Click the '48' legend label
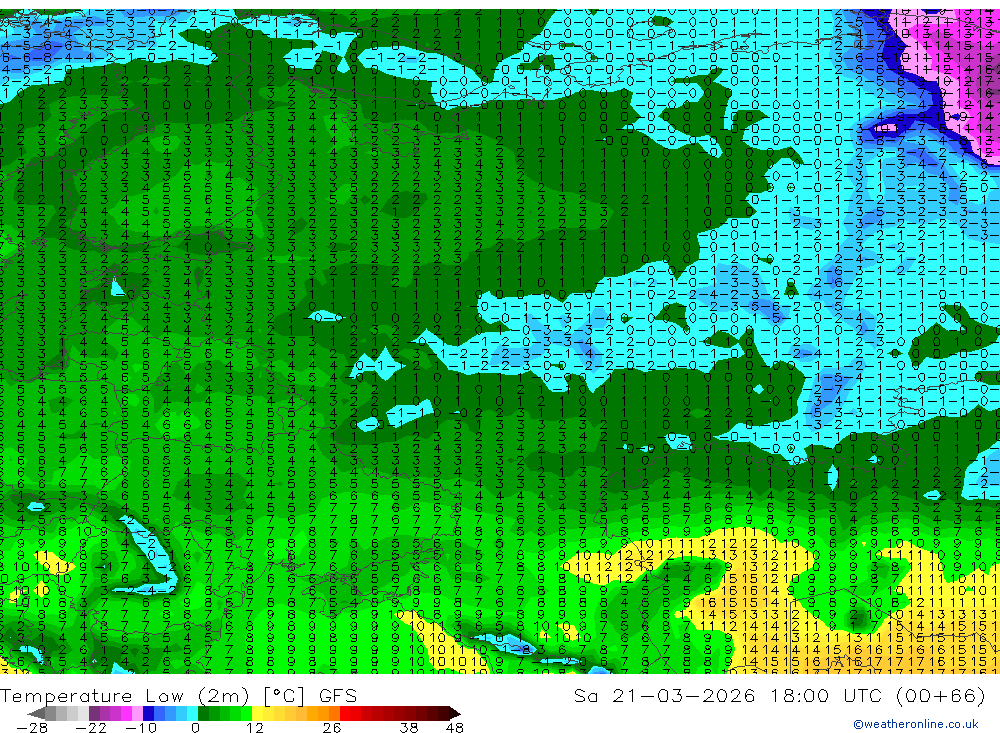 455,727
